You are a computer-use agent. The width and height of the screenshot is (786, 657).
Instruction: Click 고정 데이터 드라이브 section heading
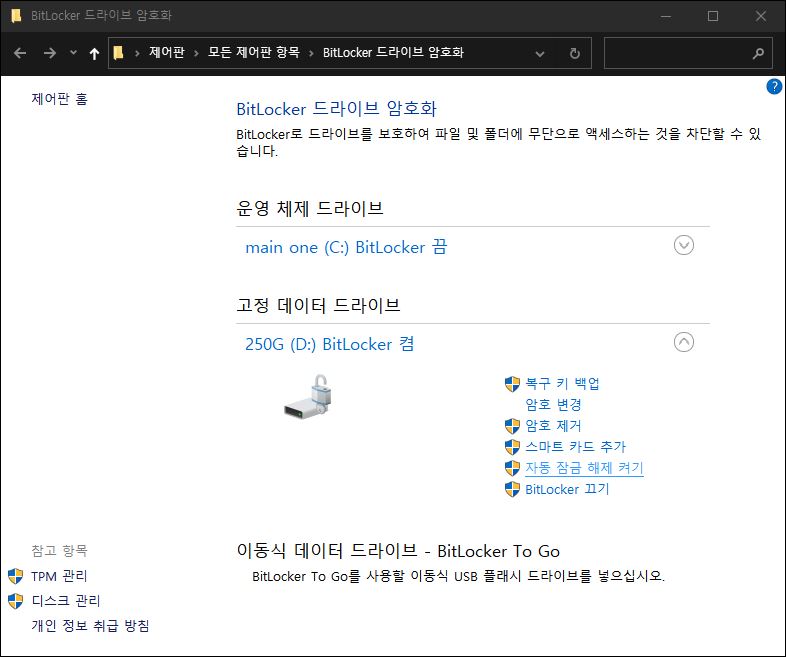318,305
